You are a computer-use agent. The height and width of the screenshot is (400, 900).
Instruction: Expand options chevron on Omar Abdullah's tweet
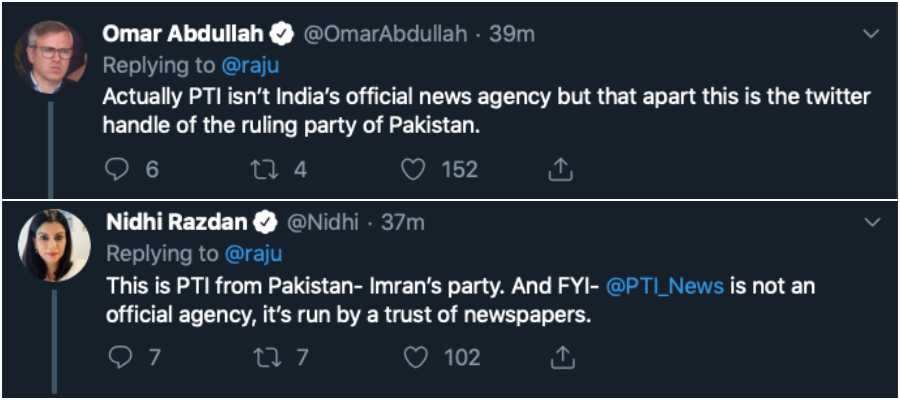[869, 33]
